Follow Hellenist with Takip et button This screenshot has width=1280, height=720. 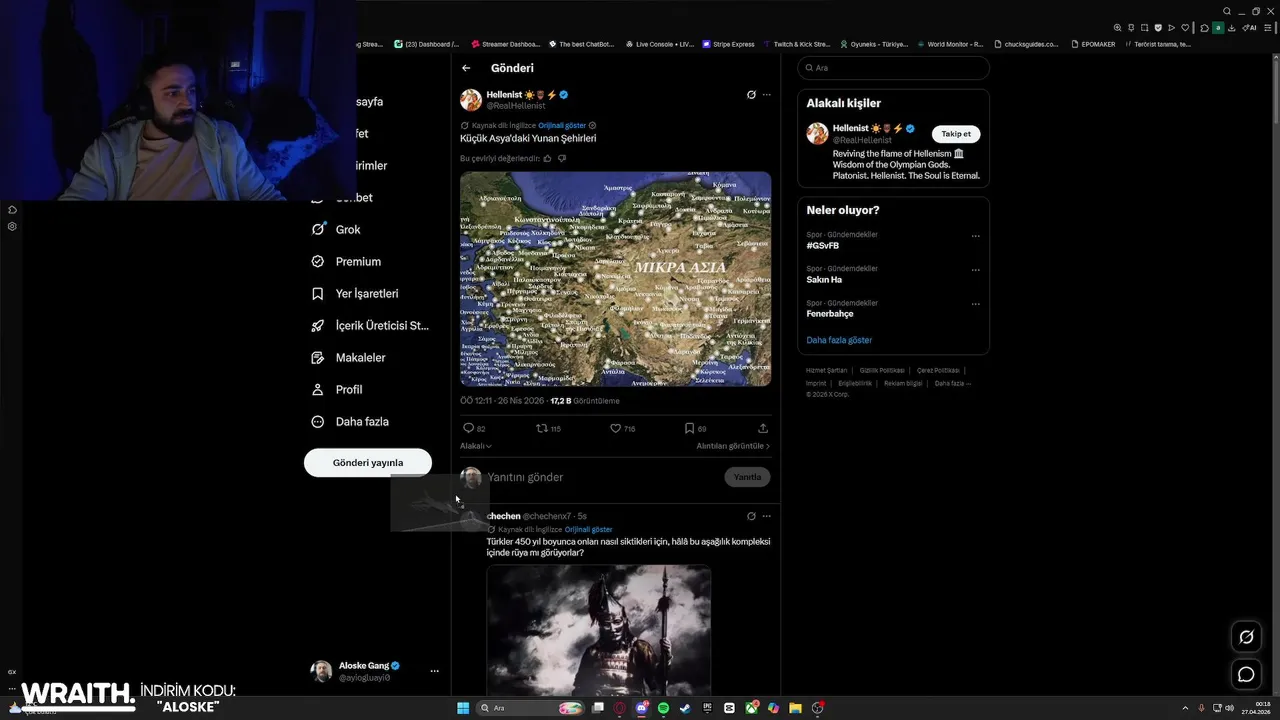[956, 134]
